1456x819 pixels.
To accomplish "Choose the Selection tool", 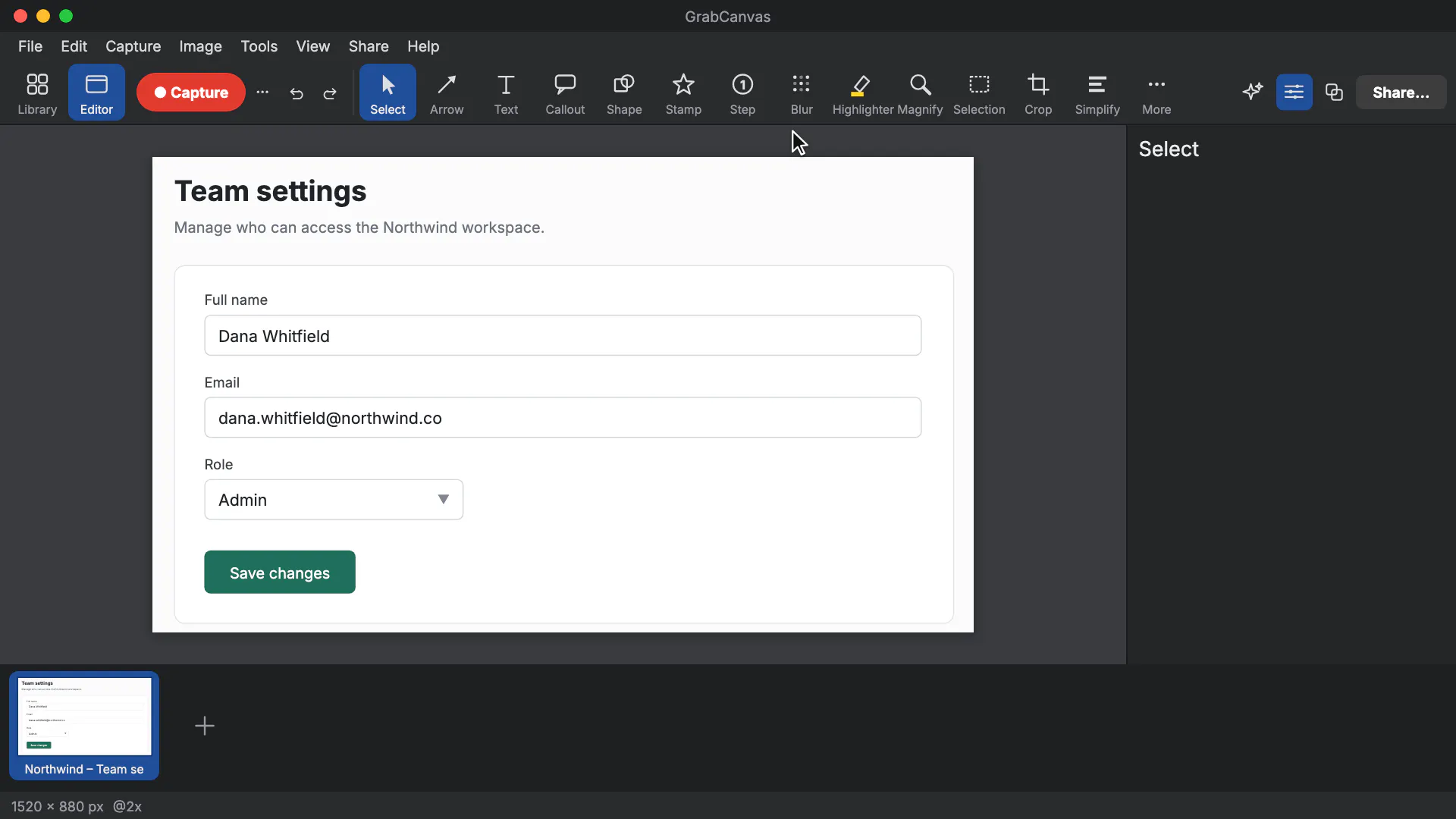I will (x=979, y=93).
